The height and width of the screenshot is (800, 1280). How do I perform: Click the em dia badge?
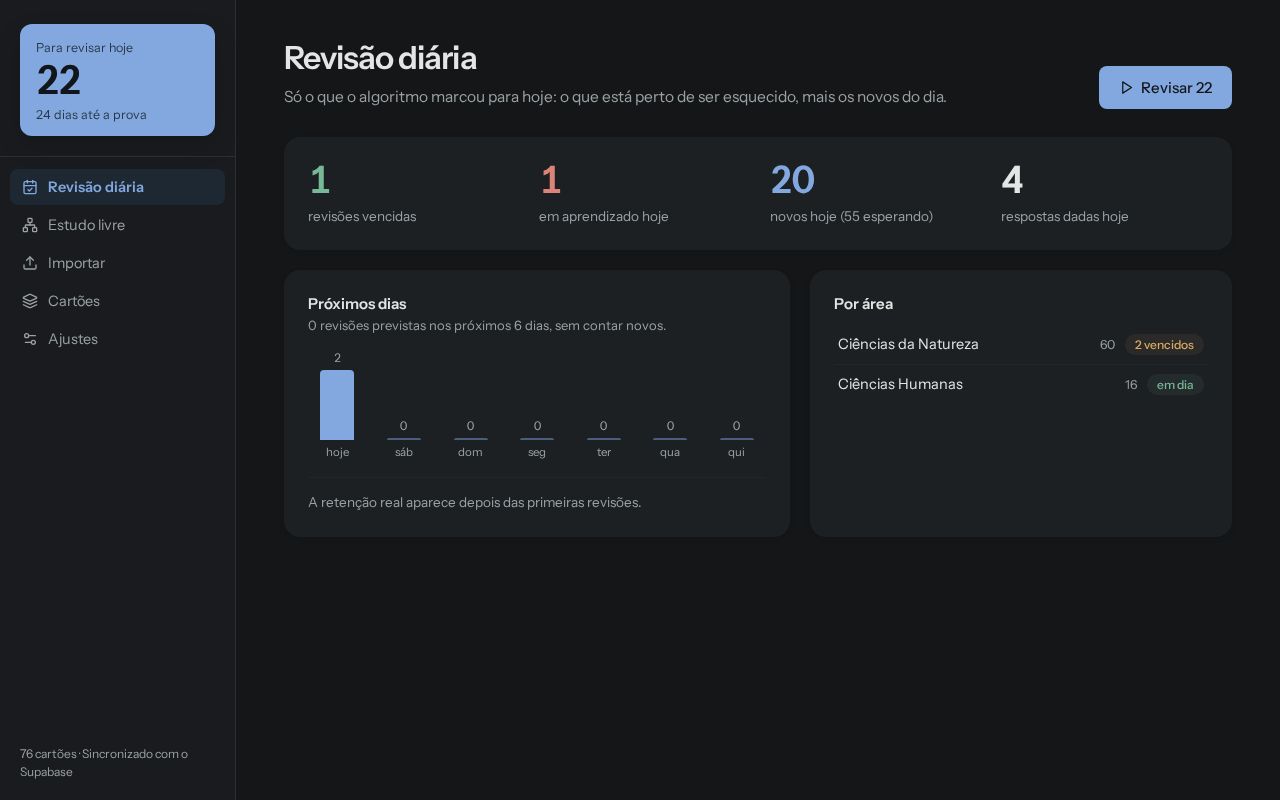pyautogui.click(x=1175, y=385)
